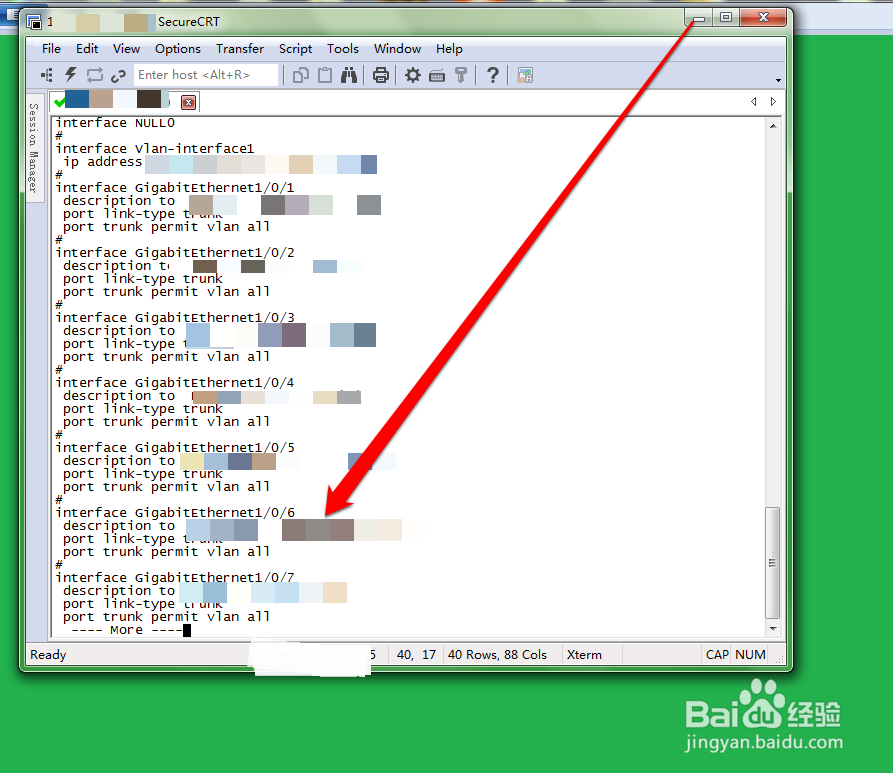This screenshot has height=773, width=893.
Task: Click the Paste clipboard icon
Action: (x=325, y=75)
